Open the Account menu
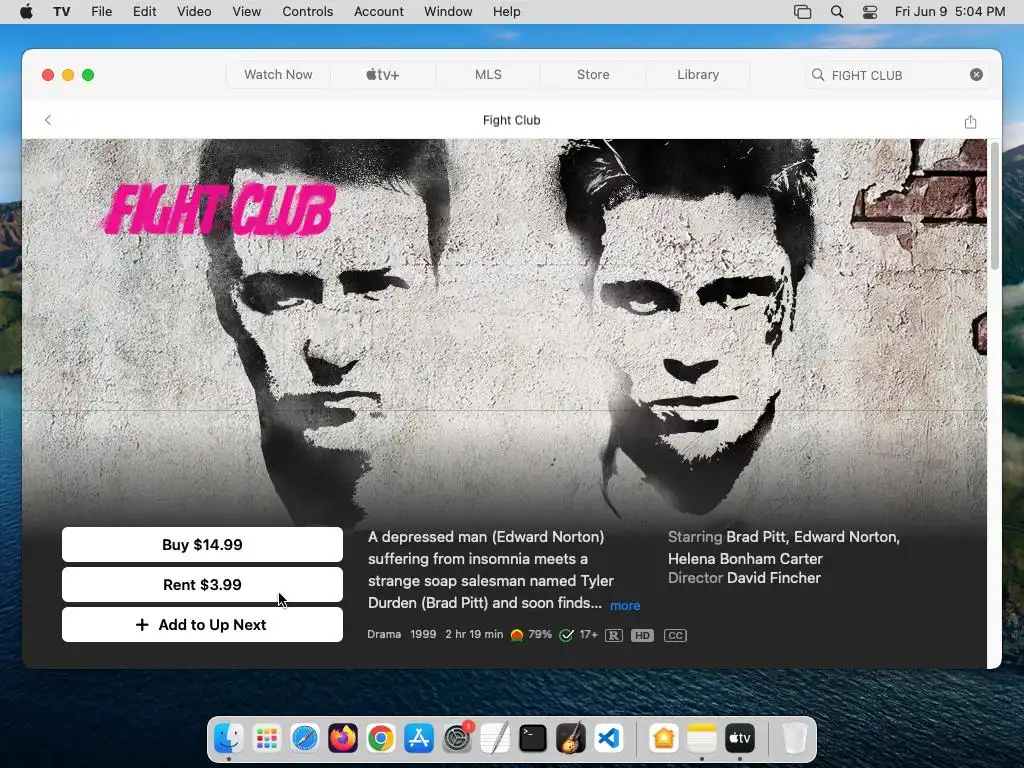 379,12
